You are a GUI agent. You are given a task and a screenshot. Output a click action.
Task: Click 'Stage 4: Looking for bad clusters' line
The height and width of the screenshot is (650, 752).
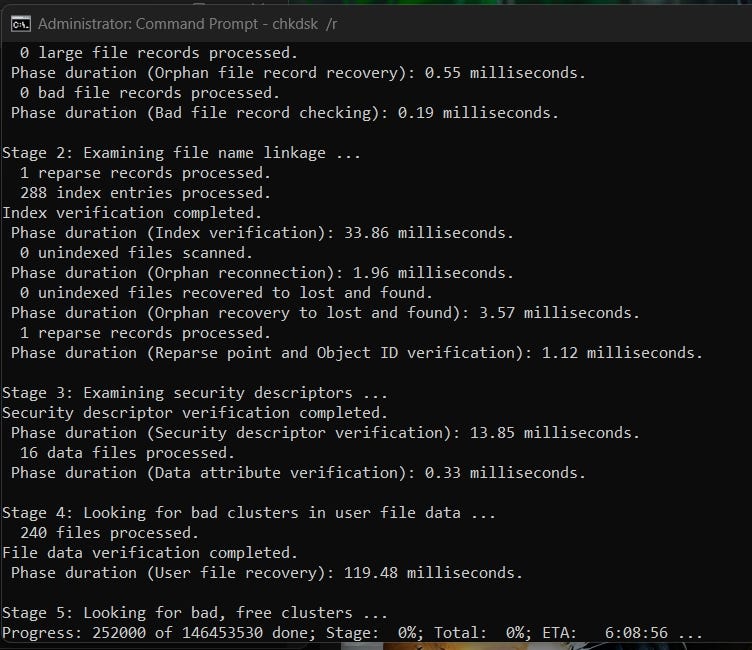(249, 513)
